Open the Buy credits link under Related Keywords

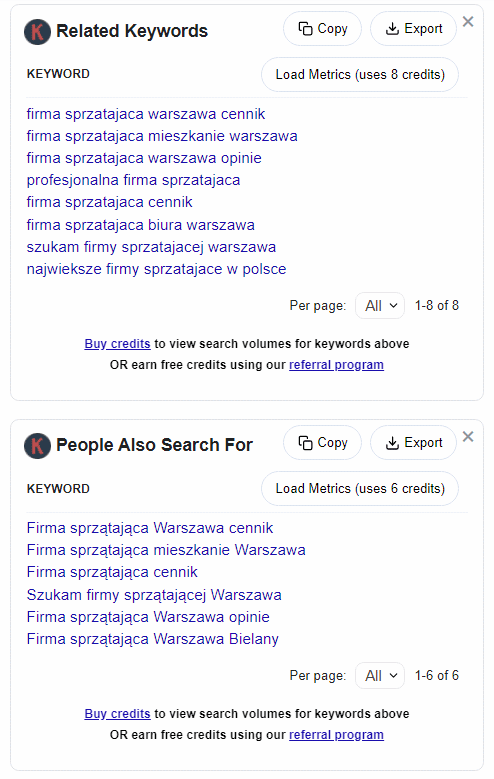[x=117, y=344]
